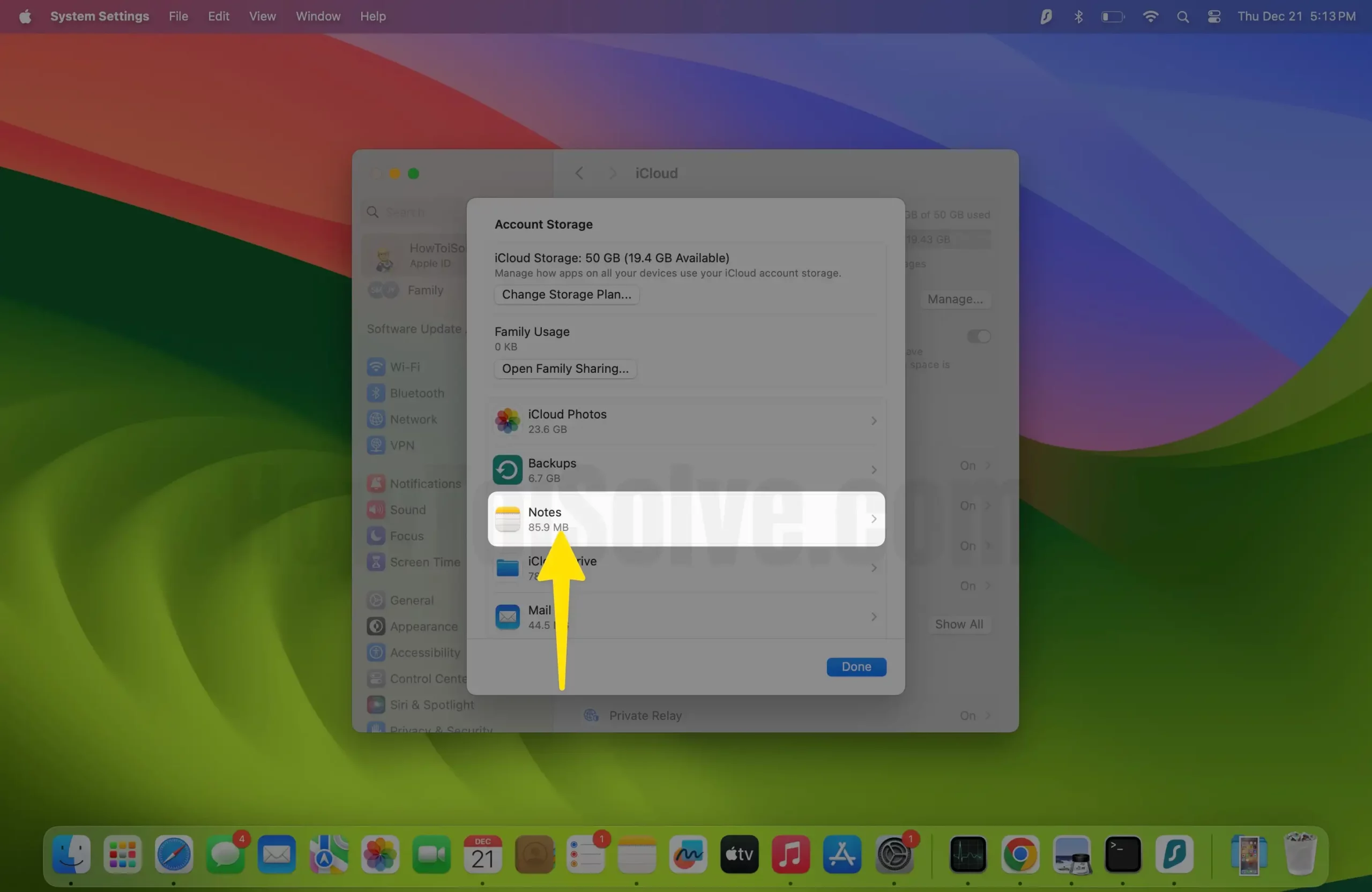
Task: Open Finder from the Dock
Action: pos(71,853)
